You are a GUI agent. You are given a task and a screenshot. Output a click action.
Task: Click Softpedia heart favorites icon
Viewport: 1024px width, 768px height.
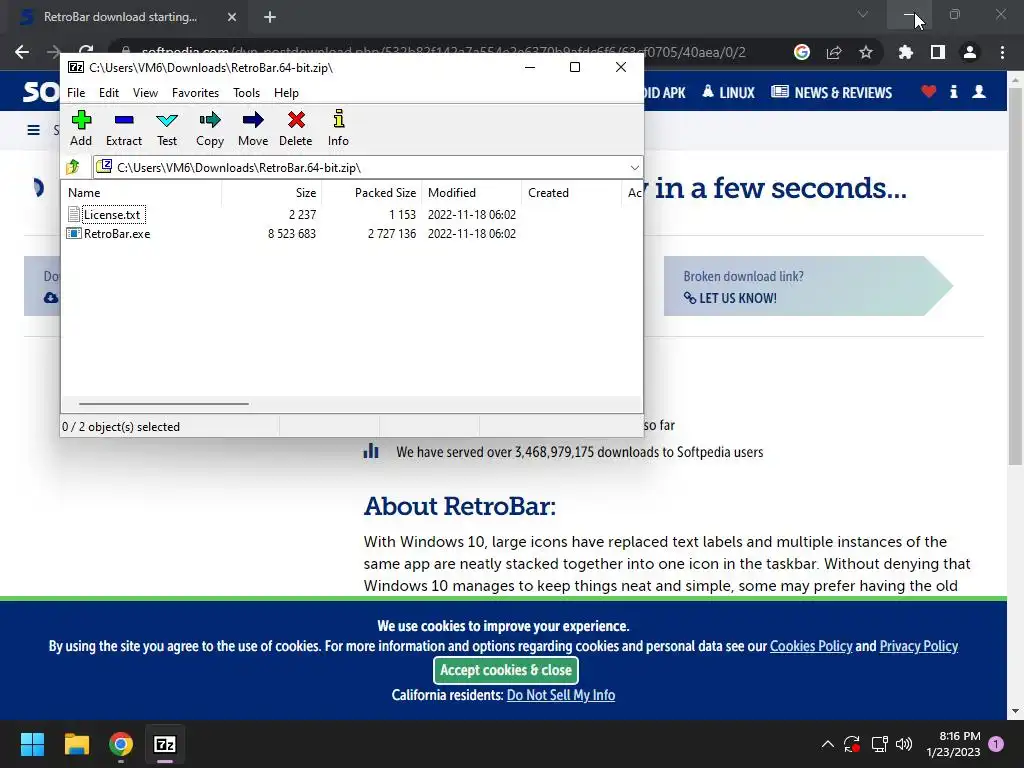[x=928, y=91]
